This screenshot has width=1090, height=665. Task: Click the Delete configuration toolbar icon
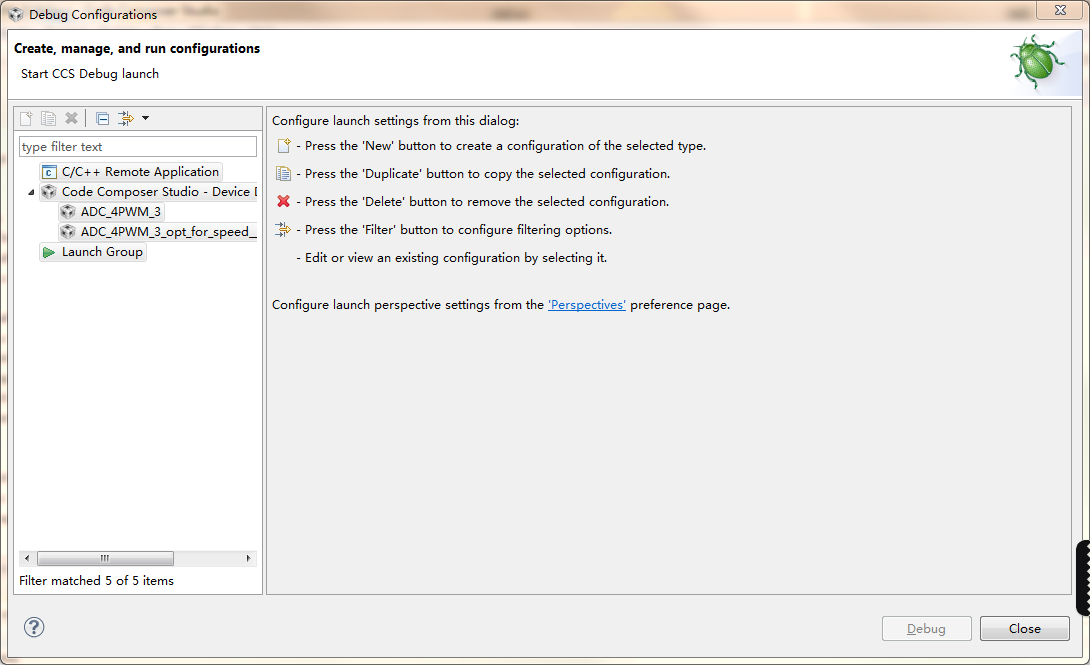coord(71,118)
